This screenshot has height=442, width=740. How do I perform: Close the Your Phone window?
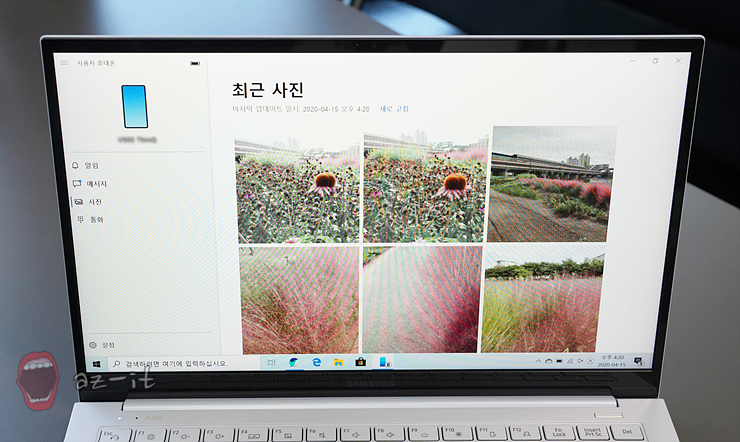coord(678,61)
